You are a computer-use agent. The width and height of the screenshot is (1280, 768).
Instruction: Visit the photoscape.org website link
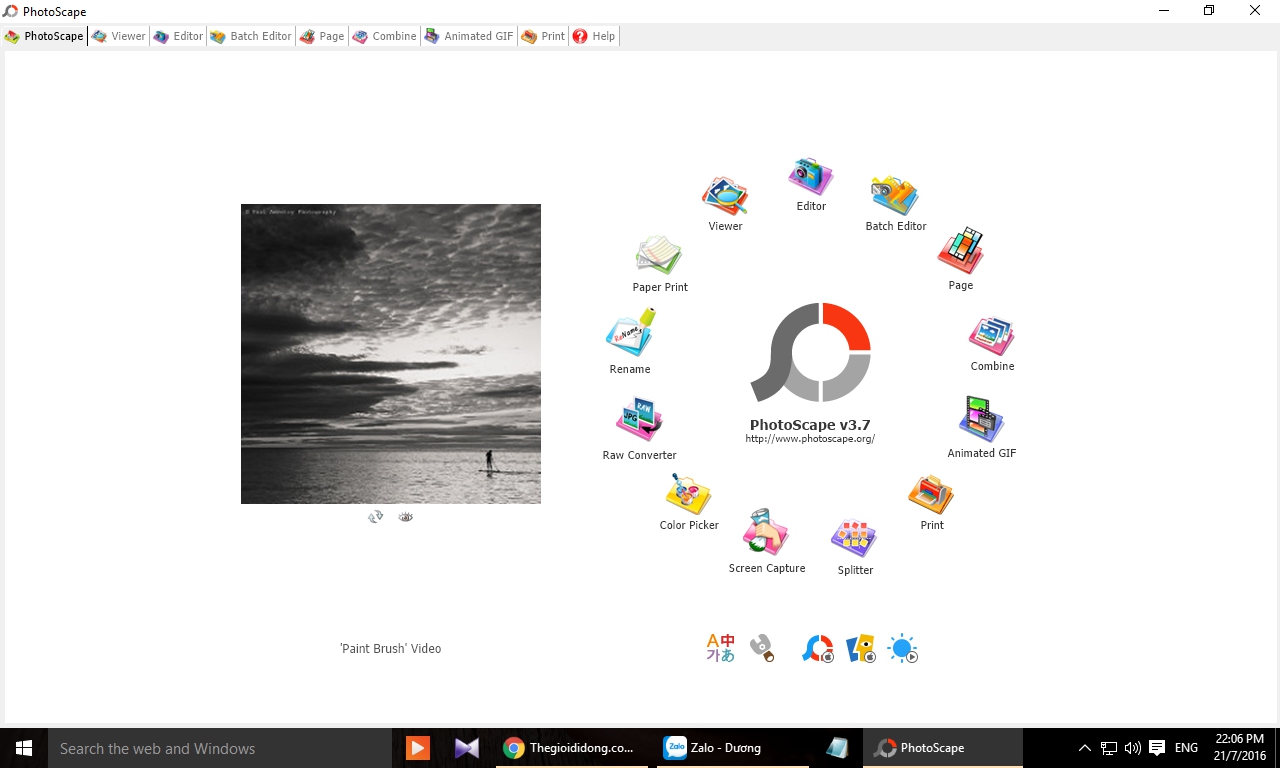pos(810,439)
